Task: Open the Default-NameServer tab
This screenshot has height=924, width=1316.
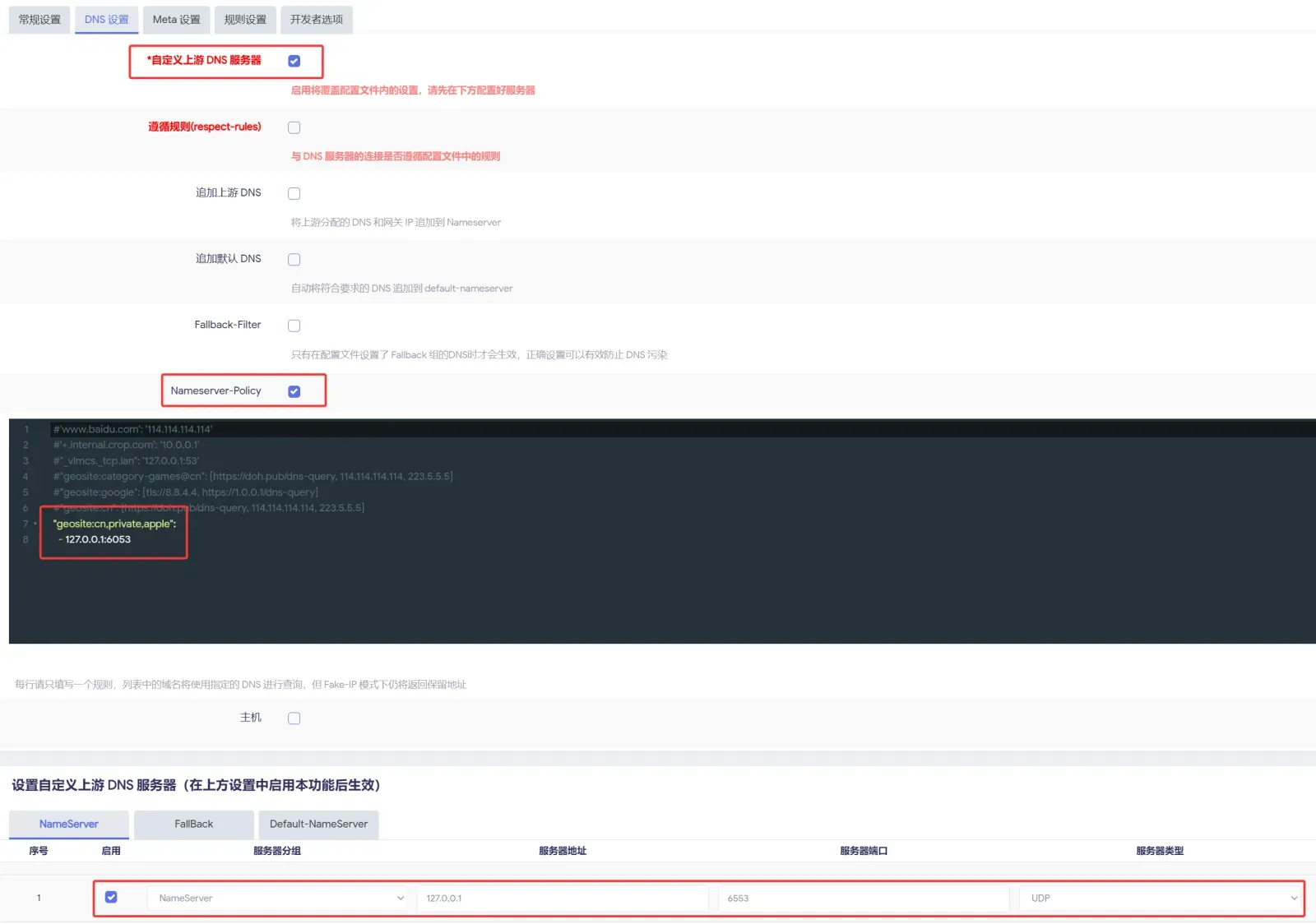Action: point(318,824)
